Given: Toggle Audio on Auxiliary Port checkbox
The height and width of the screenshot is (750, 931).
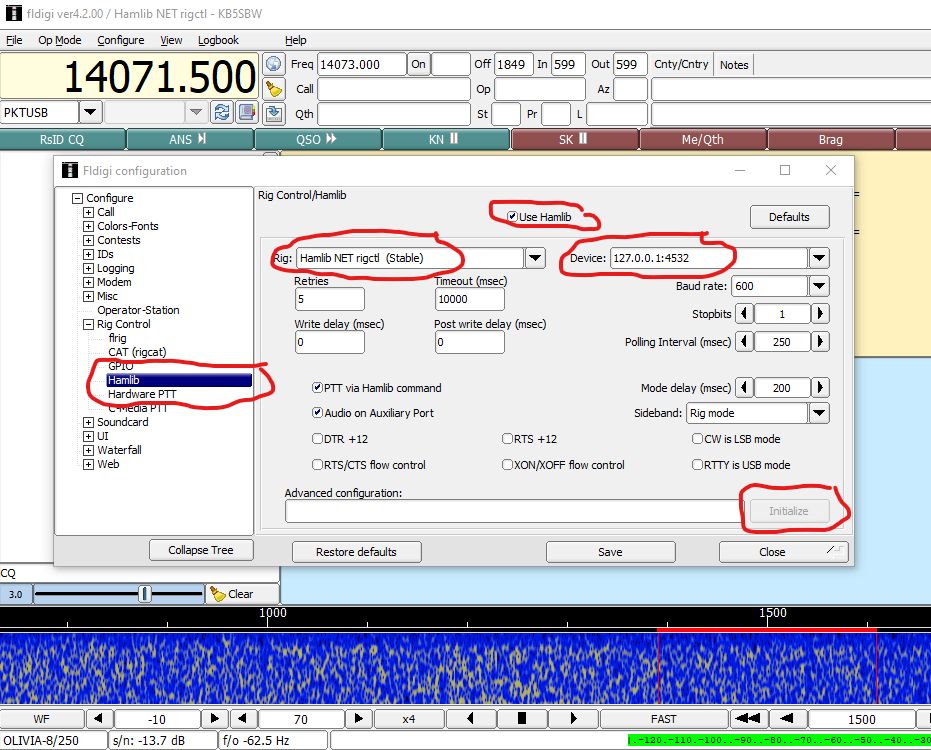Looking at the screenshot, I should 317,413.
